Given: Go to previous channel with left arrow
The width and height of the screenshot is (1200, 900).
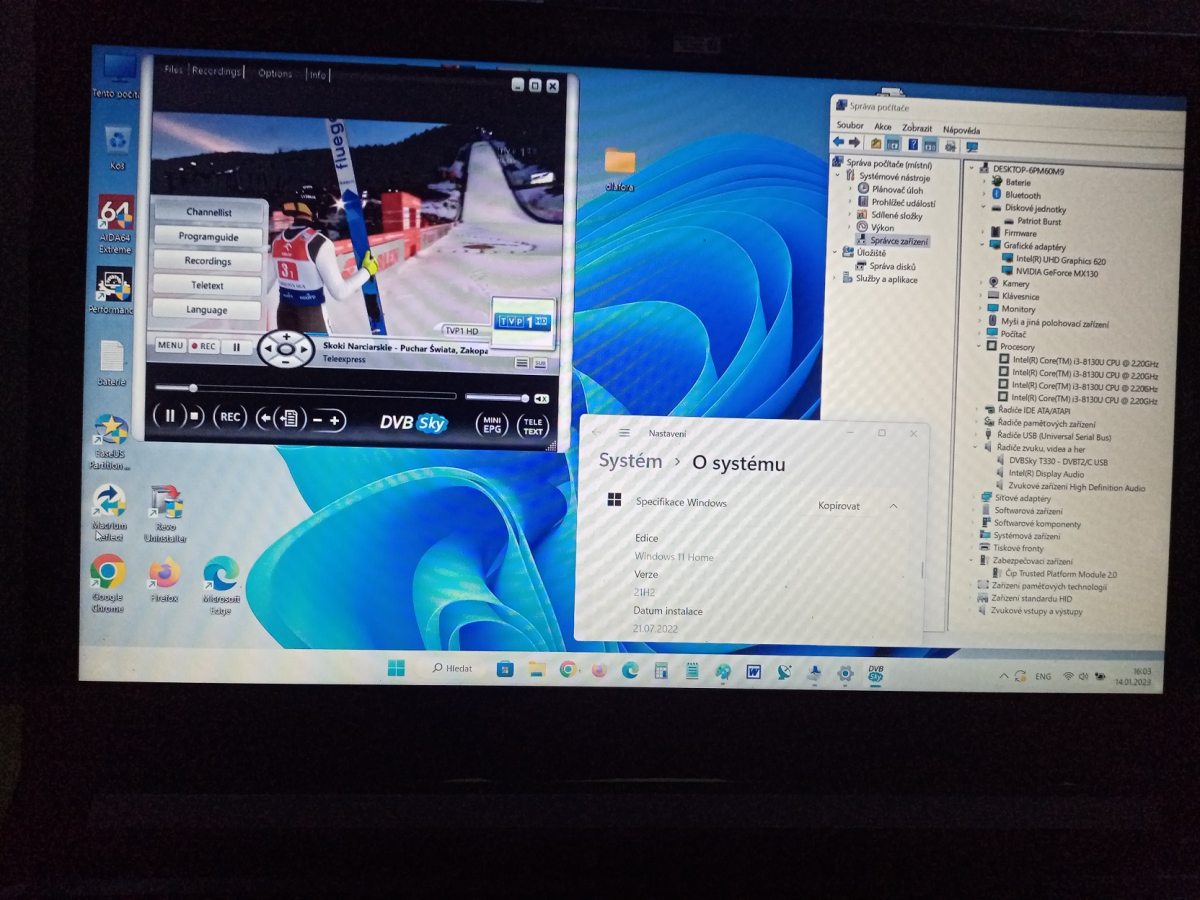Looking at the screenshot, I should coord(264,419).
